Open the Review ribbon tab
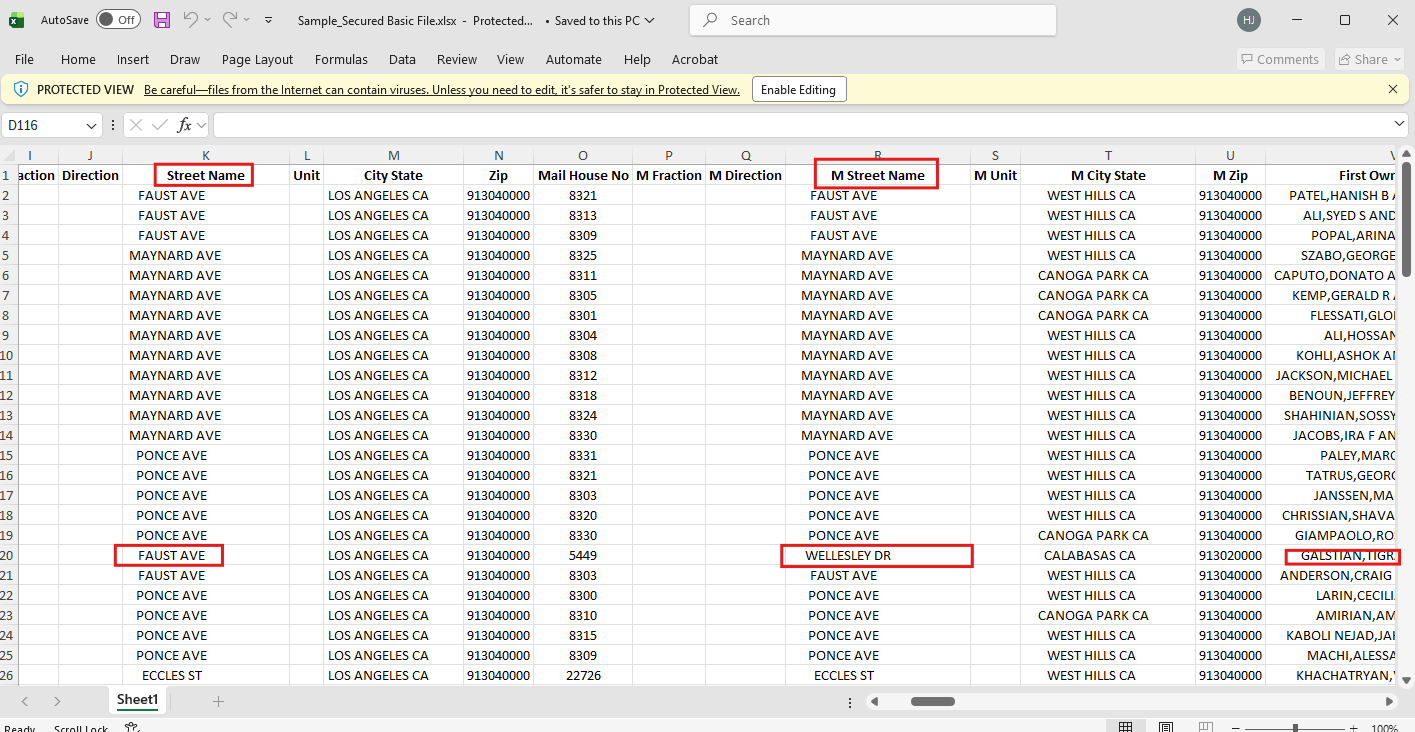This screenshot has width=1415, height=732. (457, 60)
